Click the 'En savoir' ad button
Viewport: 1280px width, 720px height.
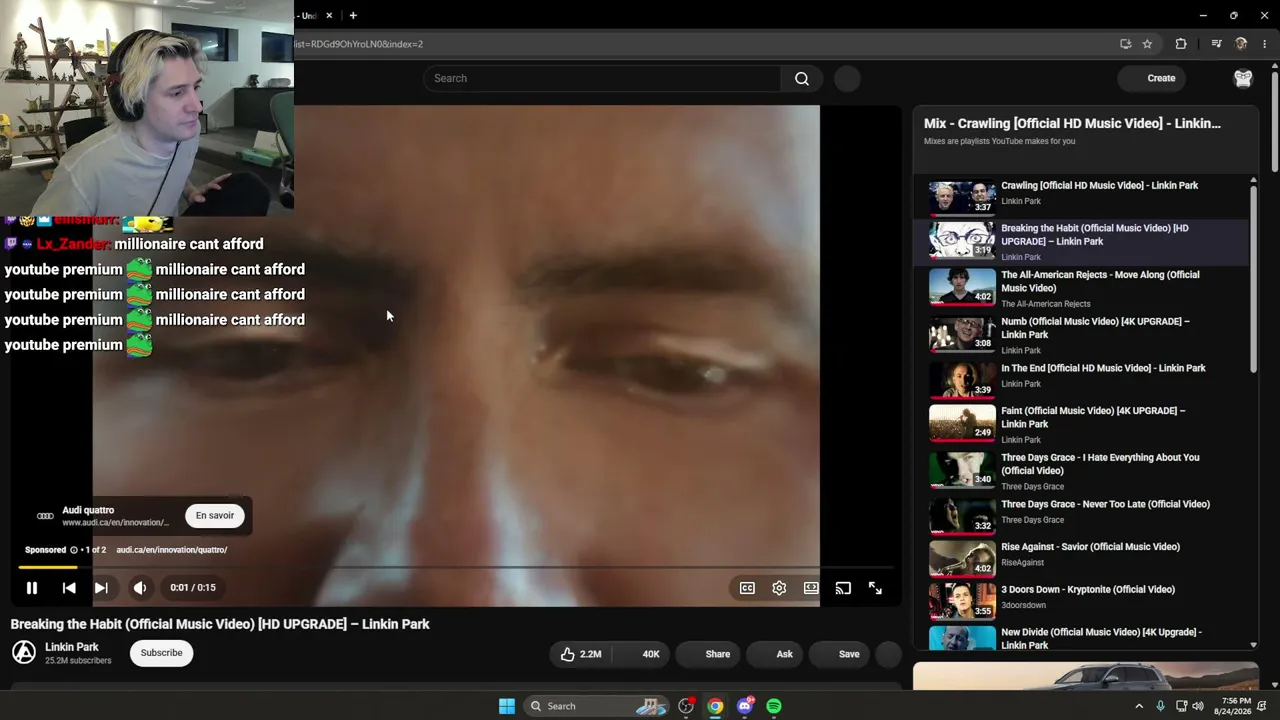click(215, 515)
